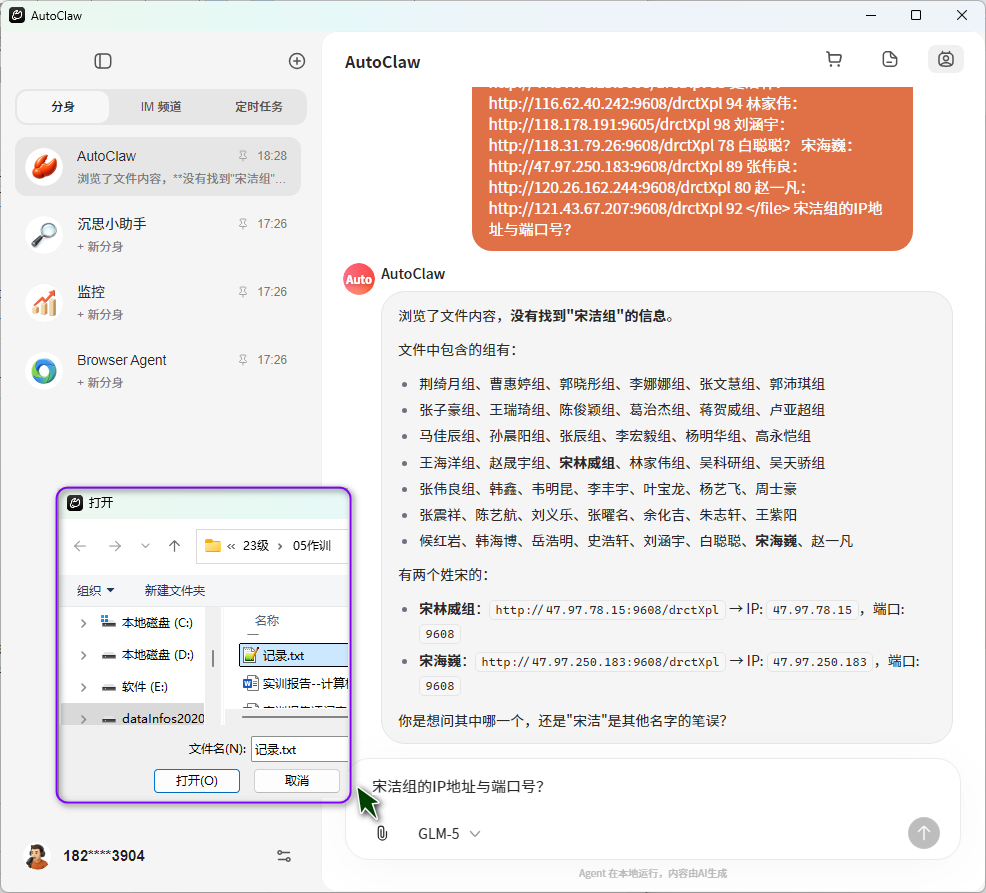Open the shopping cart icon
The width and height of the screenshot is (986, 893).
pos(834,59)
